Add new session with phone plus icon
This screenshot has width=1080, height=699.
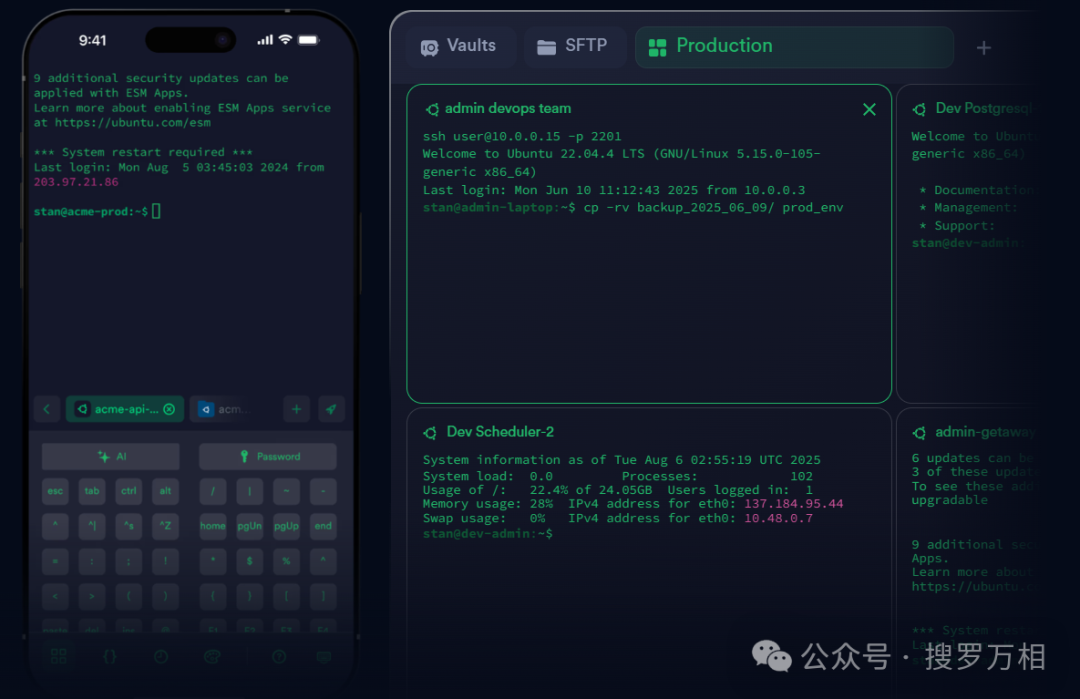pyautogui.click(x=296, y=409)
